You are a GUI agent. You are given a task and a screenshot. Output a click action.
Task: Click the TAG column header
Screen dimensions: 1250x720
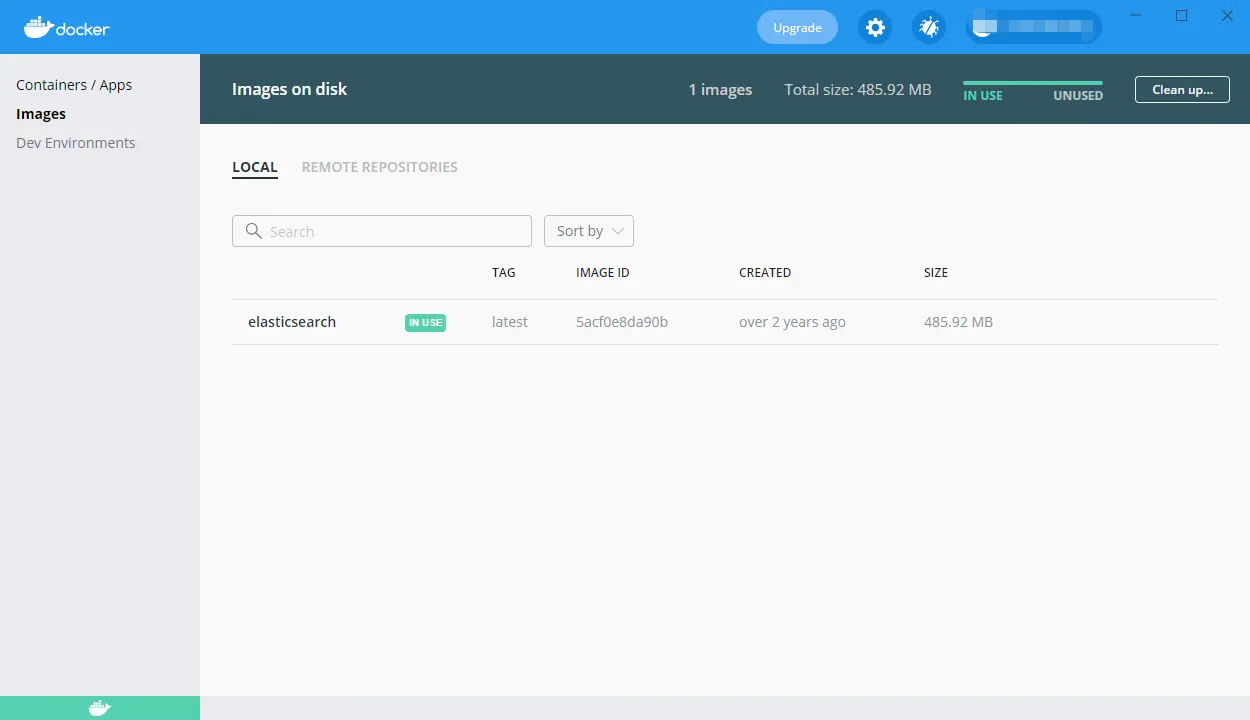(x=504, y=272)
